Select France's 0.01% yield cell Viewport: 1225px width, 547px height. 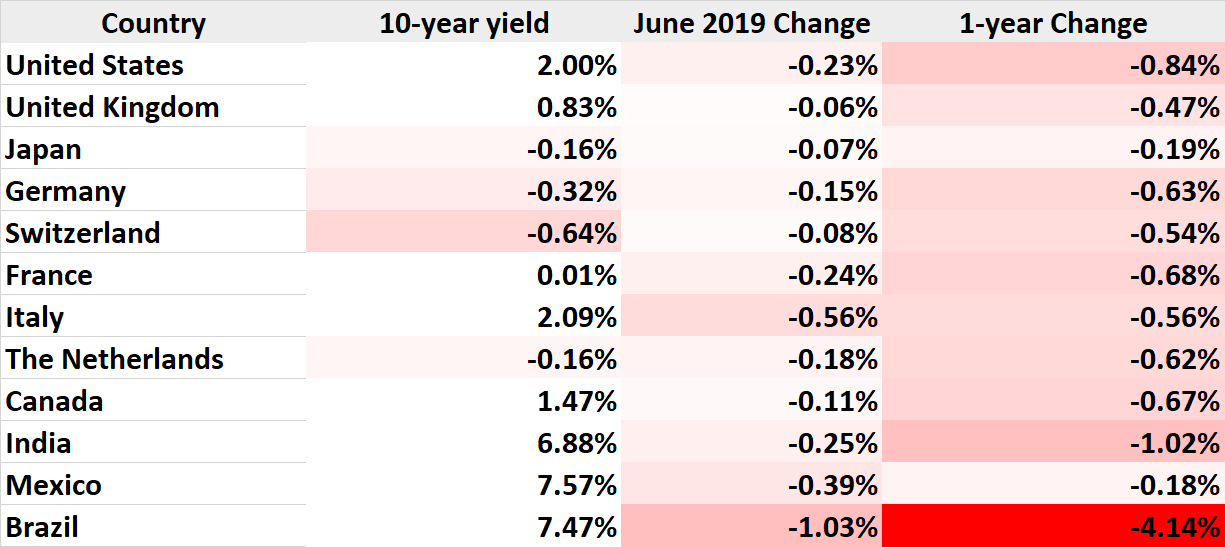576,276
